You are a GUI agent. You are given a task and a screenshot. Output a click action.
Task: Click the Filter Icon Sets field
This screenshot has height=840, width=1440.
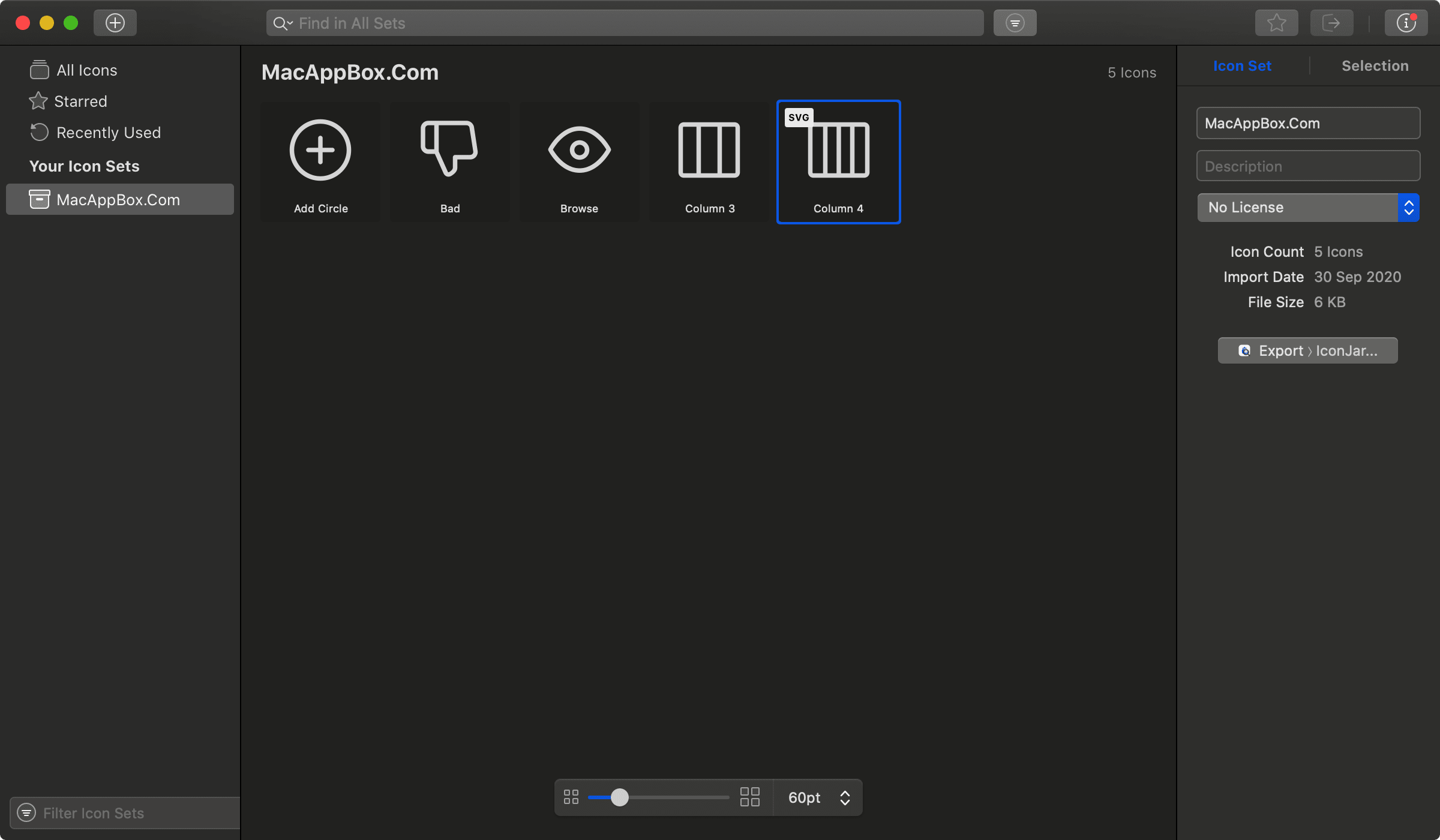pyautogui.click(x=125, y=813)
